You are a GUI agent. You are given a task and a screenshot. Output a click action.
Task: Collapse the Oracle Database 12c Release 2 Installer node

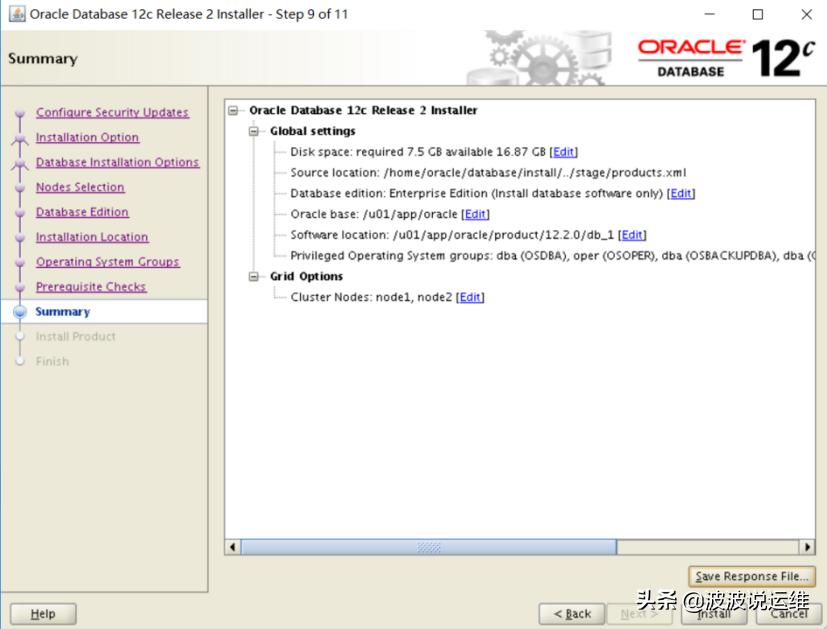point(233,110)
